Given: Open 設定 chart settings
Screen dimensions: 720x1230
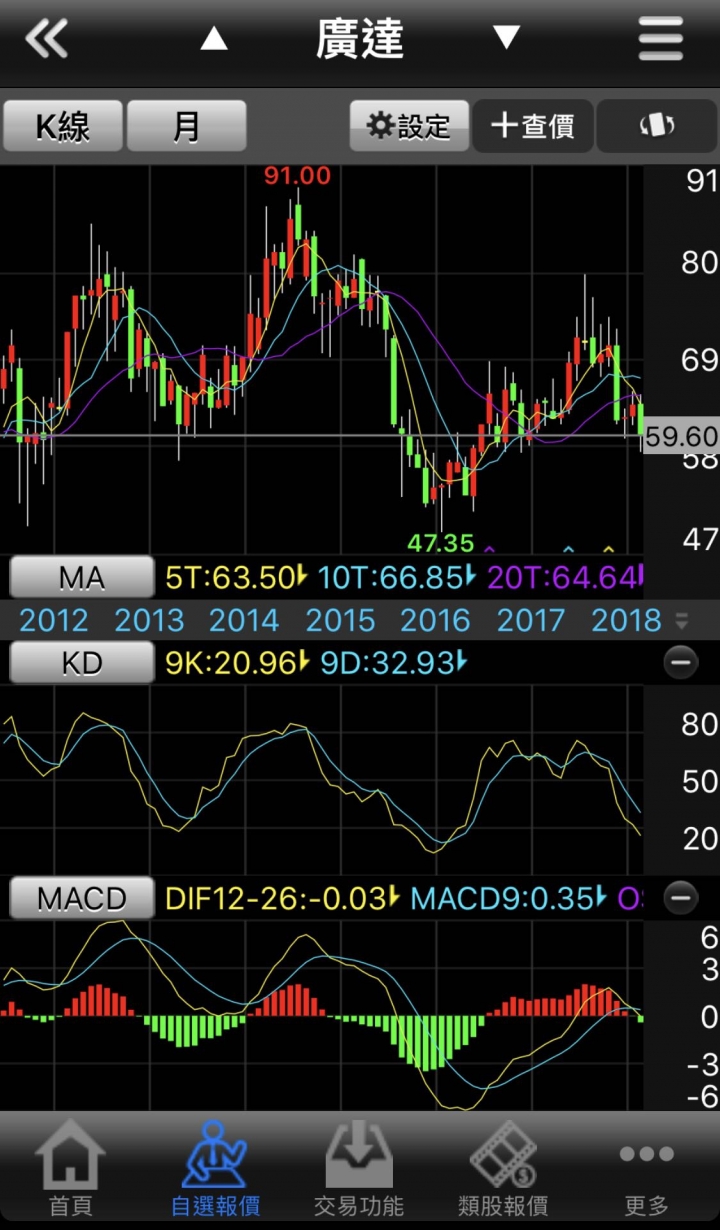Looking at the screenshot, I should coord(409,126).
